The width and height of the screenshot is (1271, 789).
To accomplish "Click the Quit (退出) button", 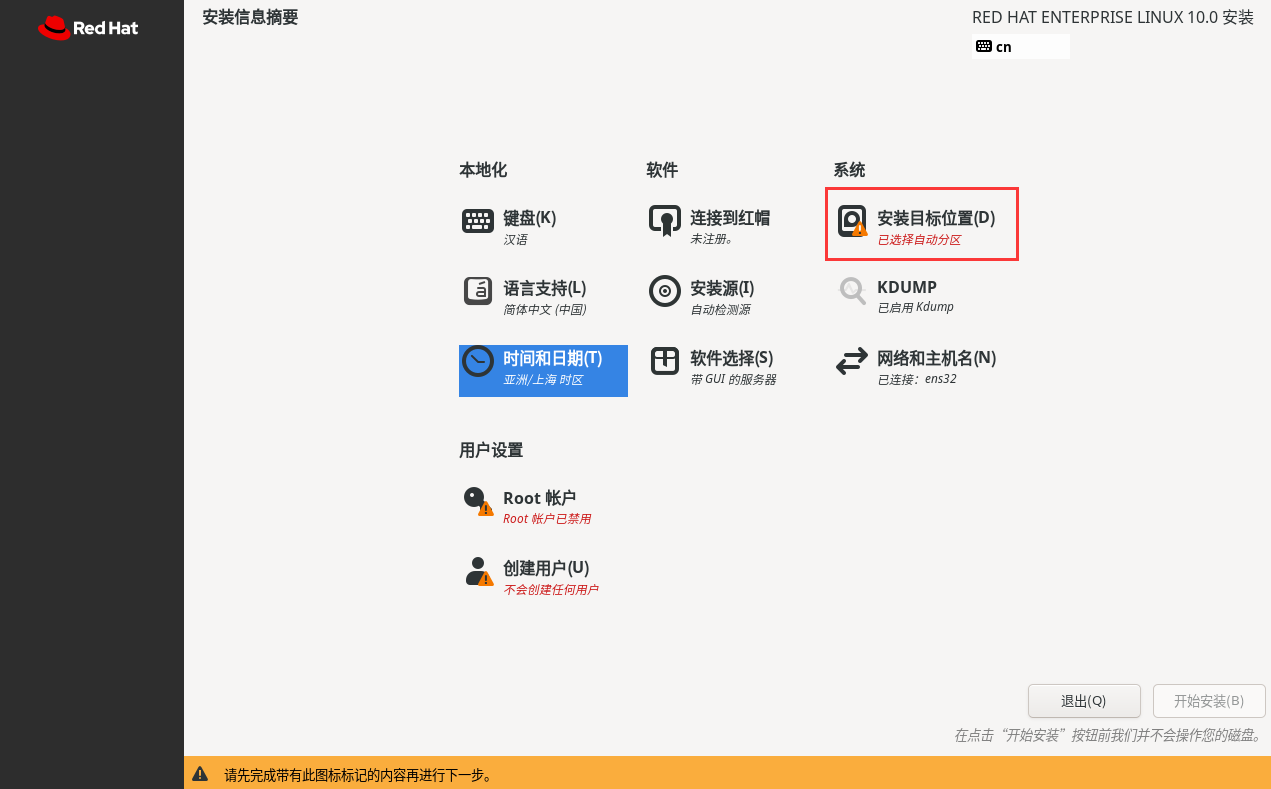I will click(1084, 701).
